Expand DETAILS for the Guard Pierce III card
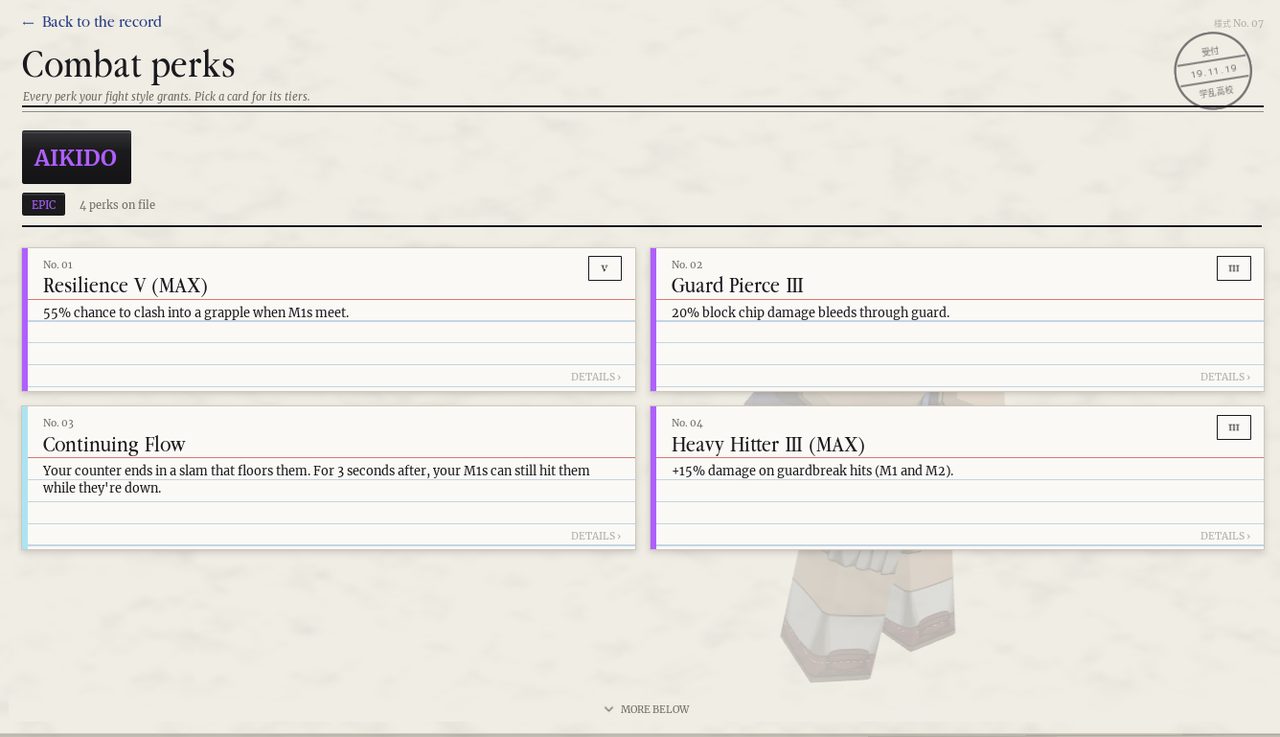This screenshot has height=737, width=1280. pyautogui.click(x=1225, y=377)
